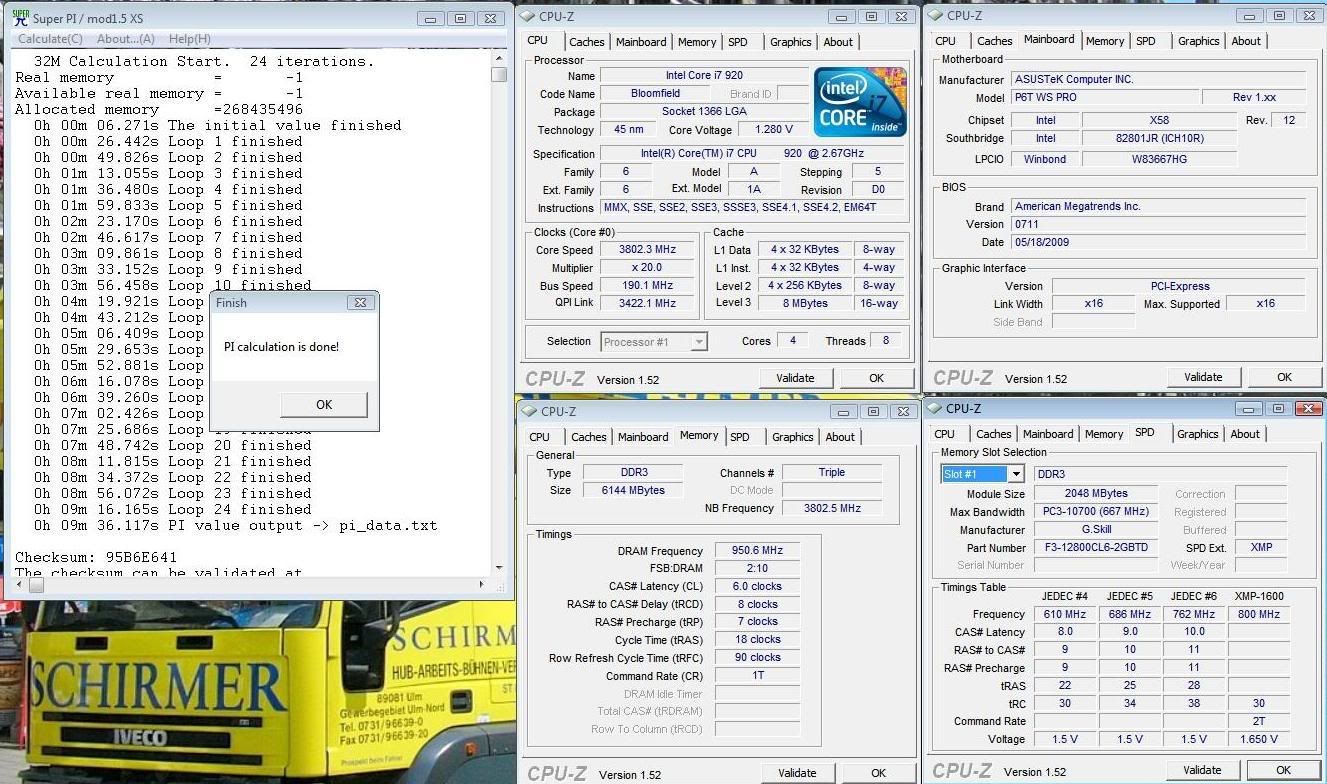
Task: Click the package value 'Socket 1366 LGA'
Action: 704,112
